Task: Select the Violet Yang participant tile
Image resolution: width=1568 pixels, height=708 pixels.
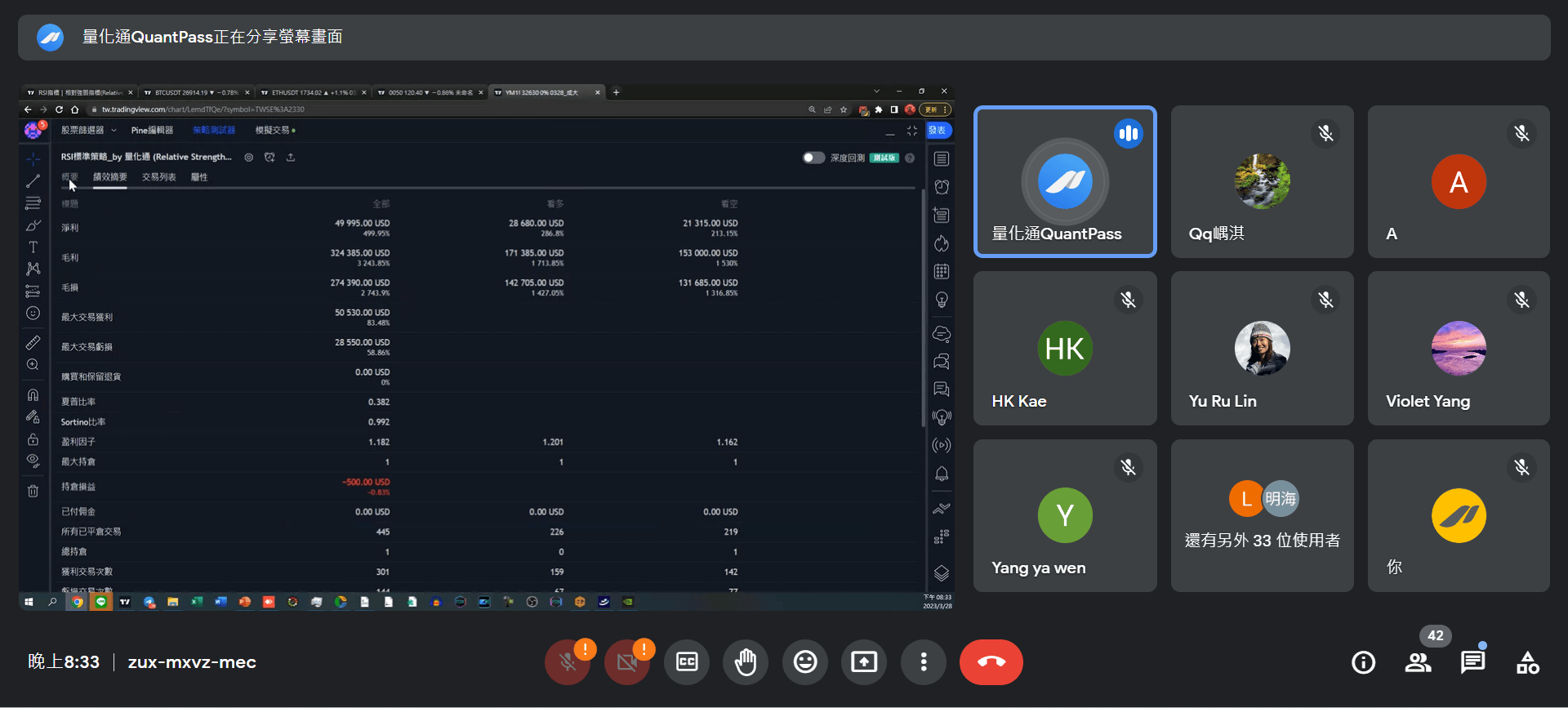Action: point(1459,348)
